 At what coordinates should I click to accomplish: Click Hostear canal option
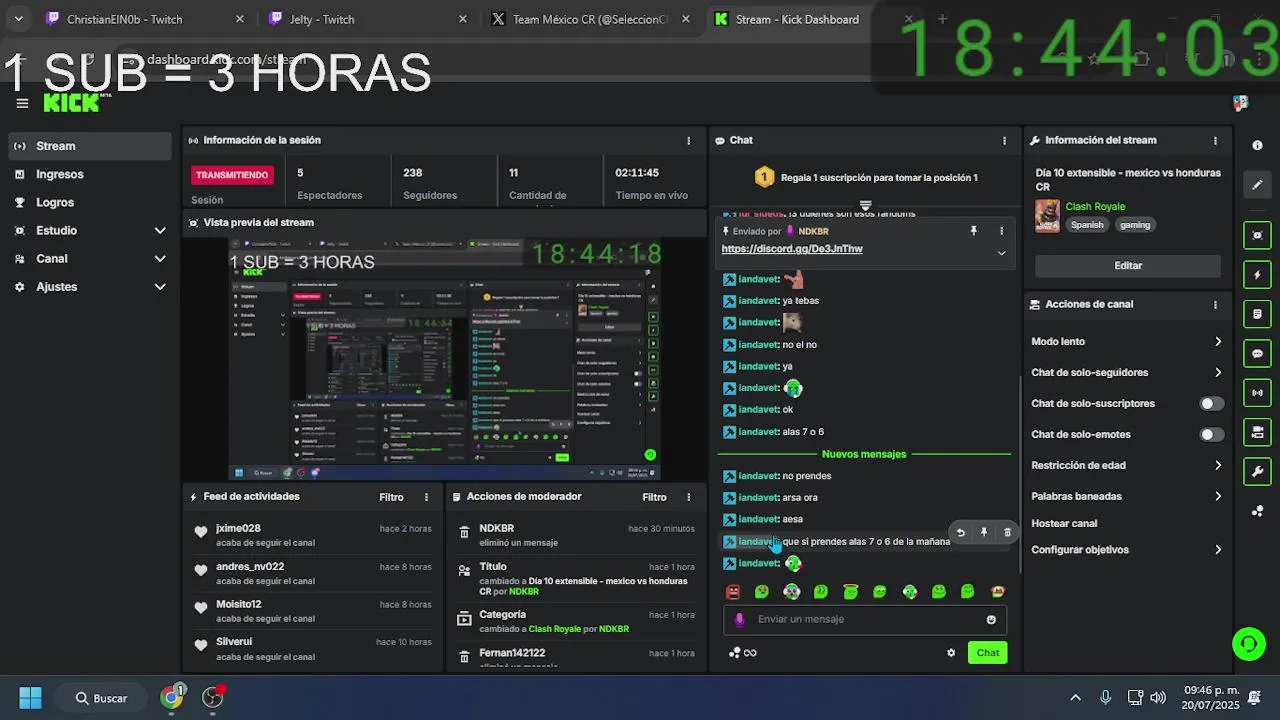coord(1064,524)
